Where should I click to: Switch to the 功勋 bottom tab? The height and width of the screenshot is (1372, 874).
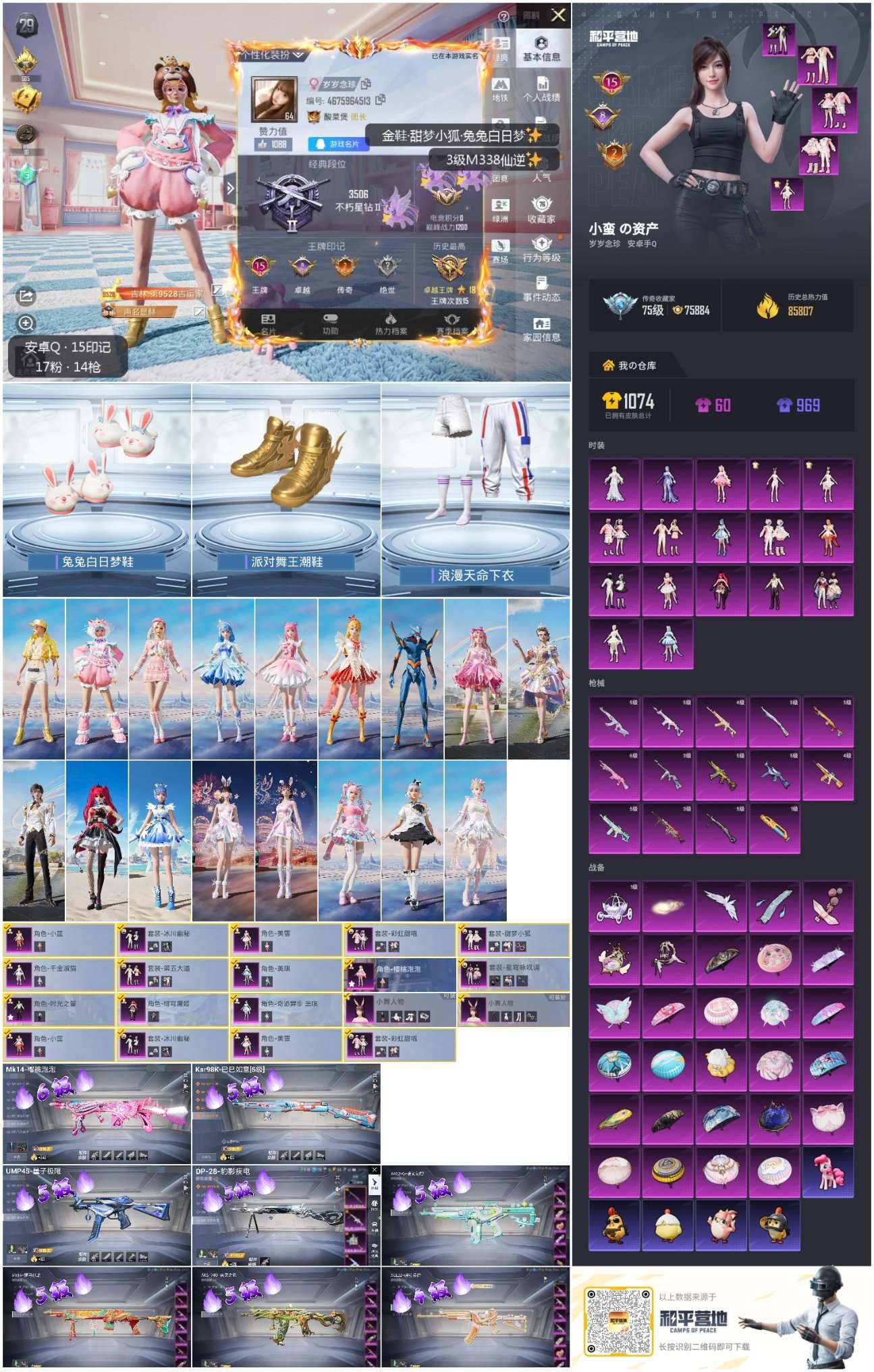click(330, 325)
